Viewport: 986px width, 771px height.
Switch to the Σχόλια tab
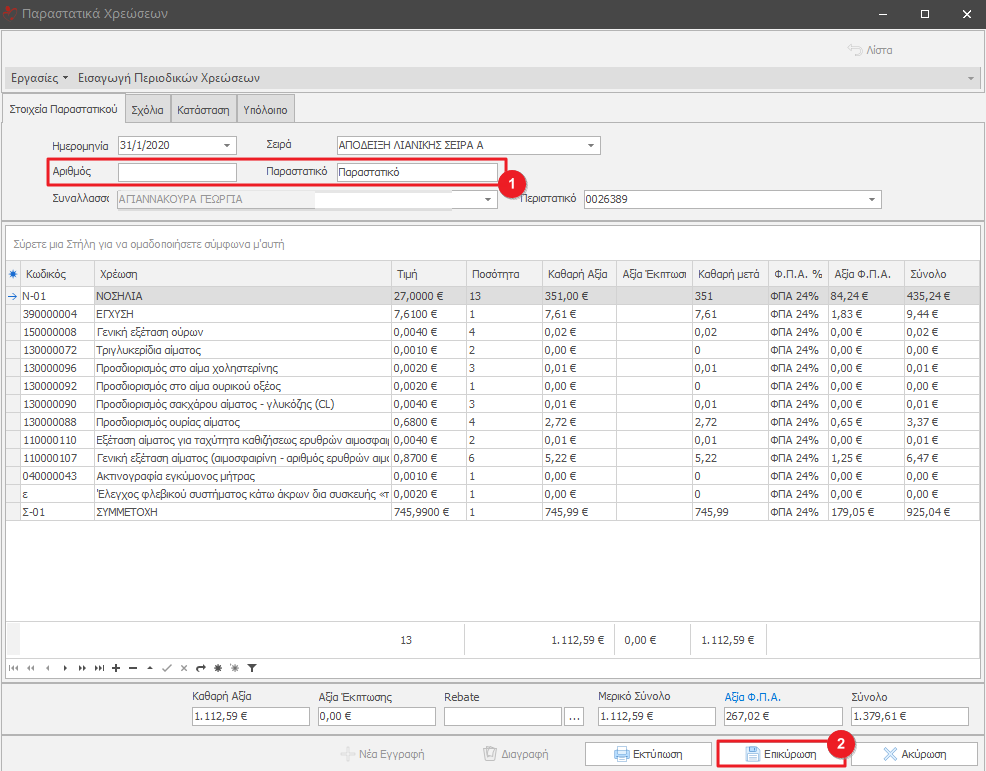(147, 110)
